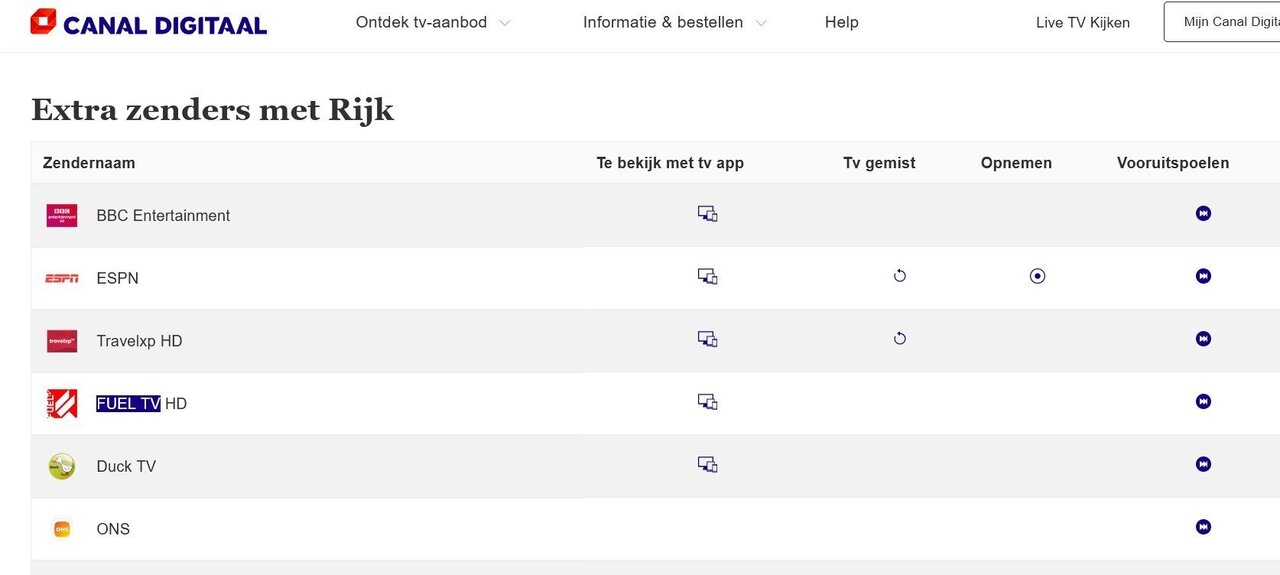Click the fast-forward icon in ESPN row
The width and height of the screenshot is (1280, 575).
click(x=1203, y=276)
